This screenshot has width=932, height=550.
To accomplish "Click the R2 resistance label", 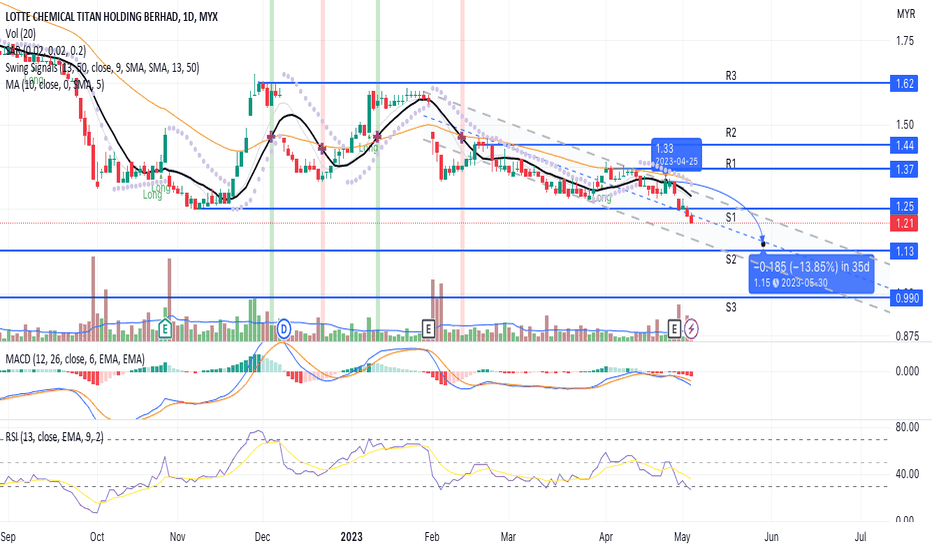I will pos(731,133).
